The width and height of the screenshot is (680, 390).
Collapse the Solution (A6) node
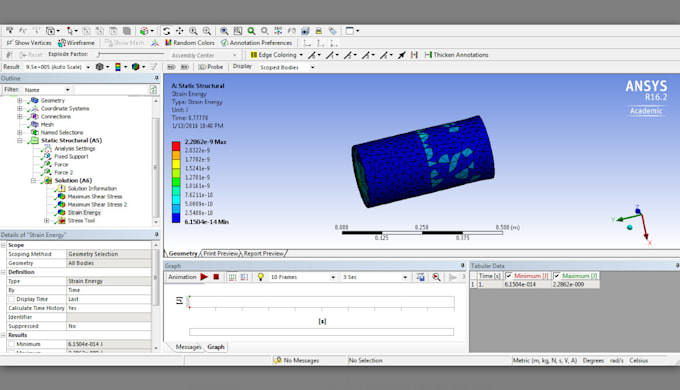(x=33, y=180)
